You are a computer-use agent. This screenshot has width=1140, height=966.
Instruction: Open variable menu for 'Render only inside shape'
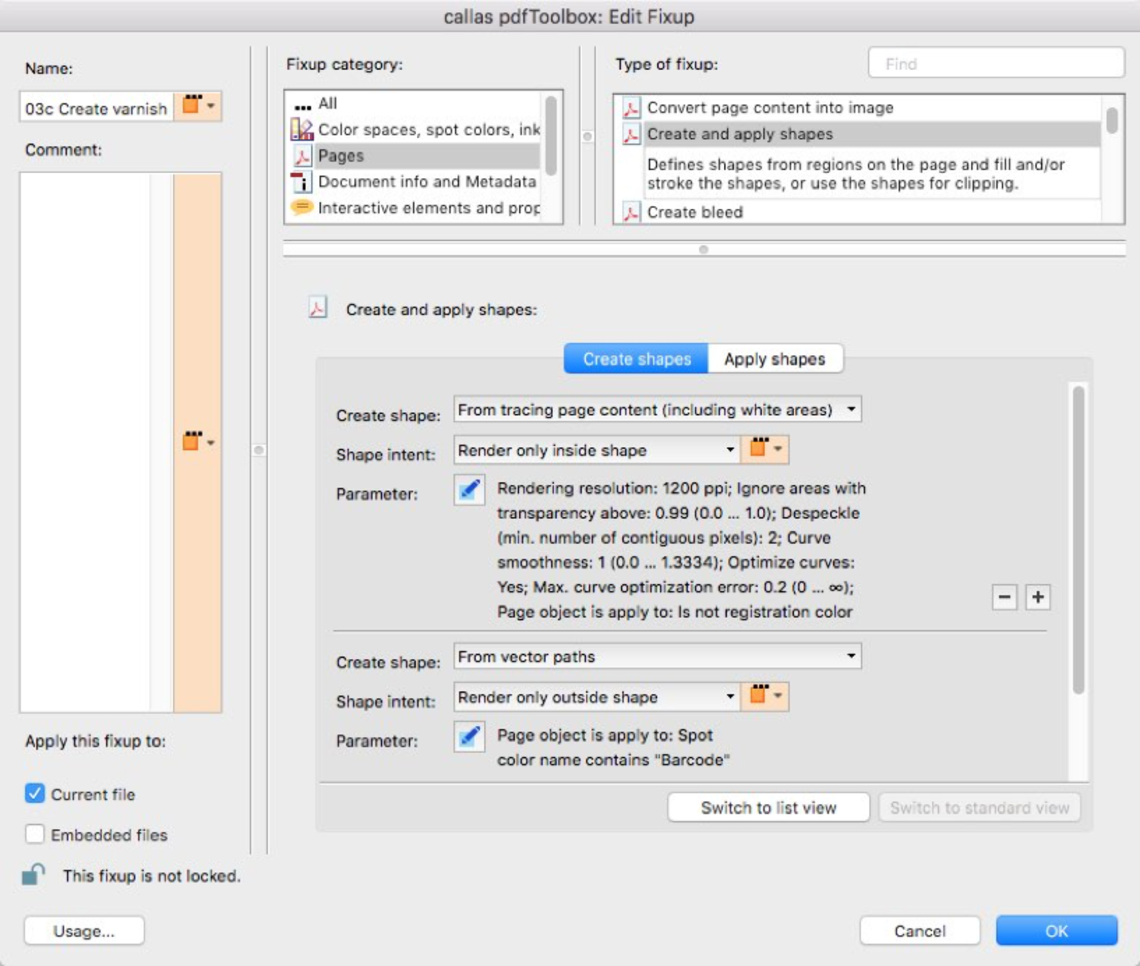pyautogui.click(x=765, y=449)
